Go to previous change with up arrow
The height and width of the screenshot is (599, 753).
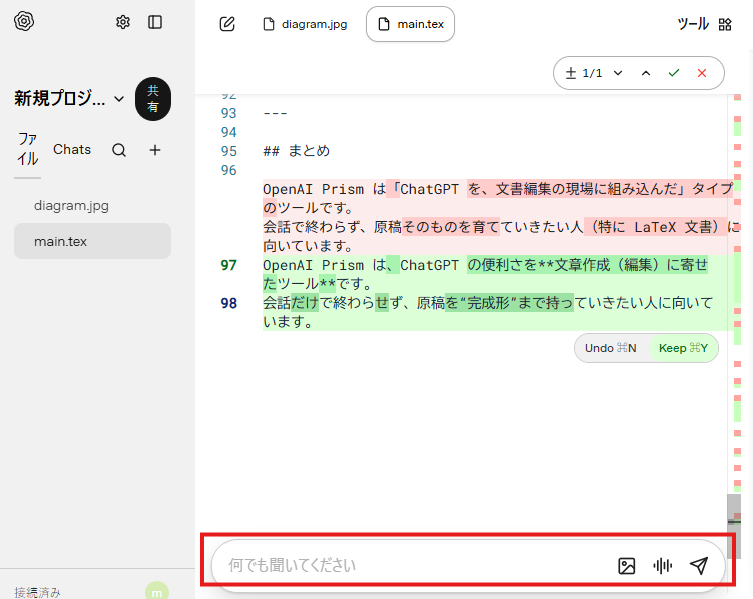click(x=646, y=73)
